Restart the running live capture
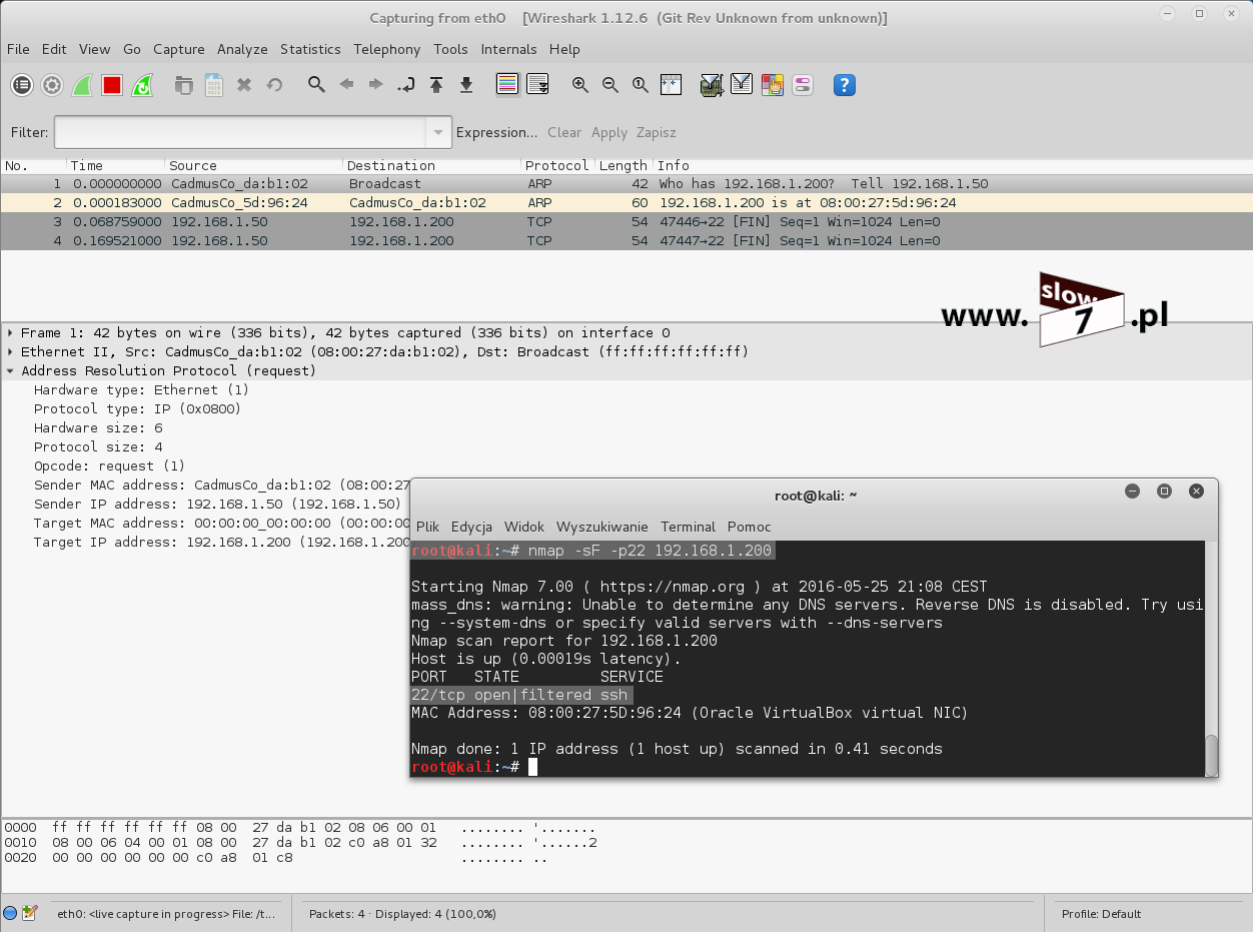Viewport: 1253px width, 932px height. coord(142,85)
